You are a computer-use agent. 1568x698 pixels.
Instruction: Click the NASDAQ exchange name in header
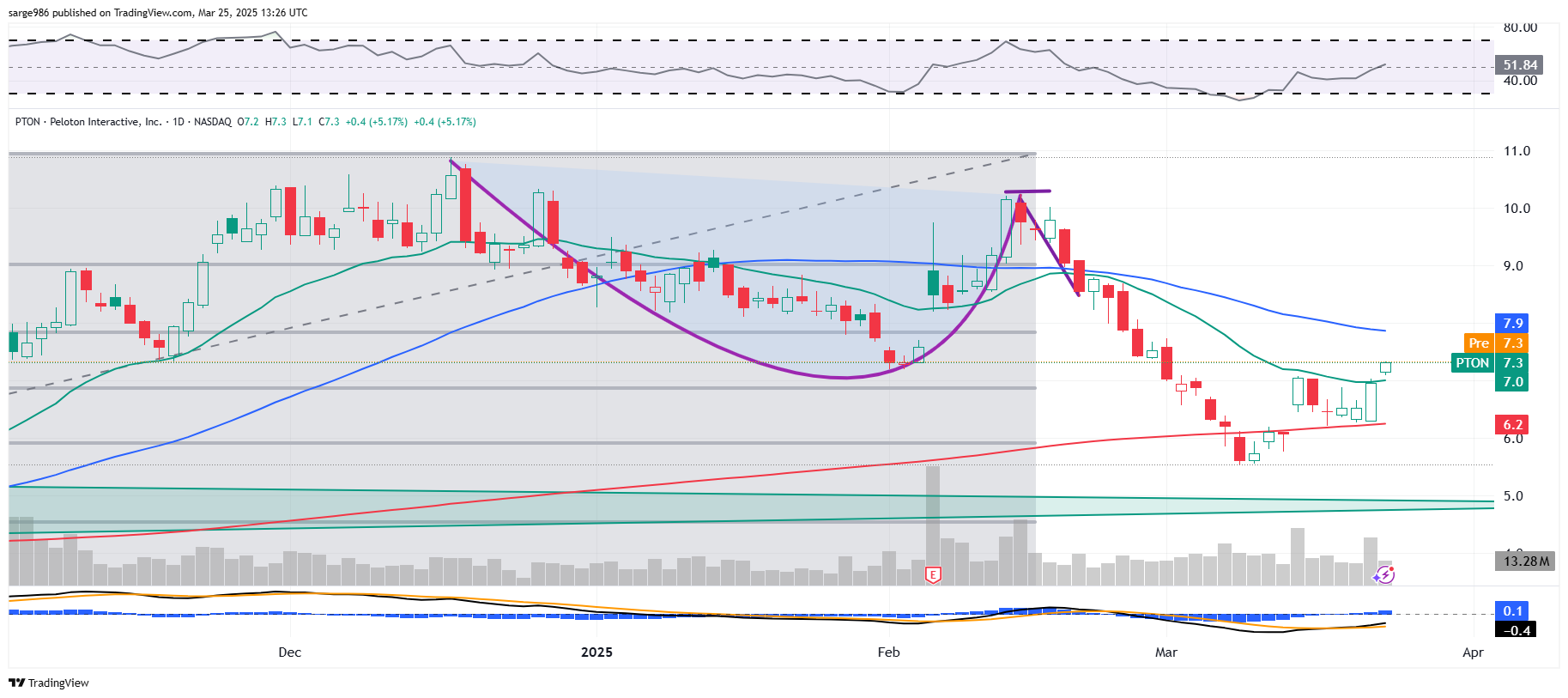point(213,122)
